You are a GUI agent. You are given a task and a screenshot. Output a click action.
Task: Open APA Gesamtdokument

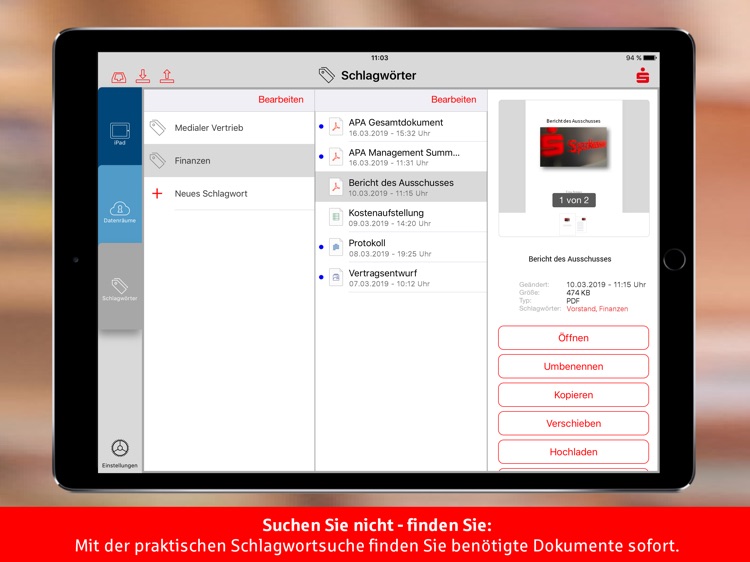tap(401, 127)
